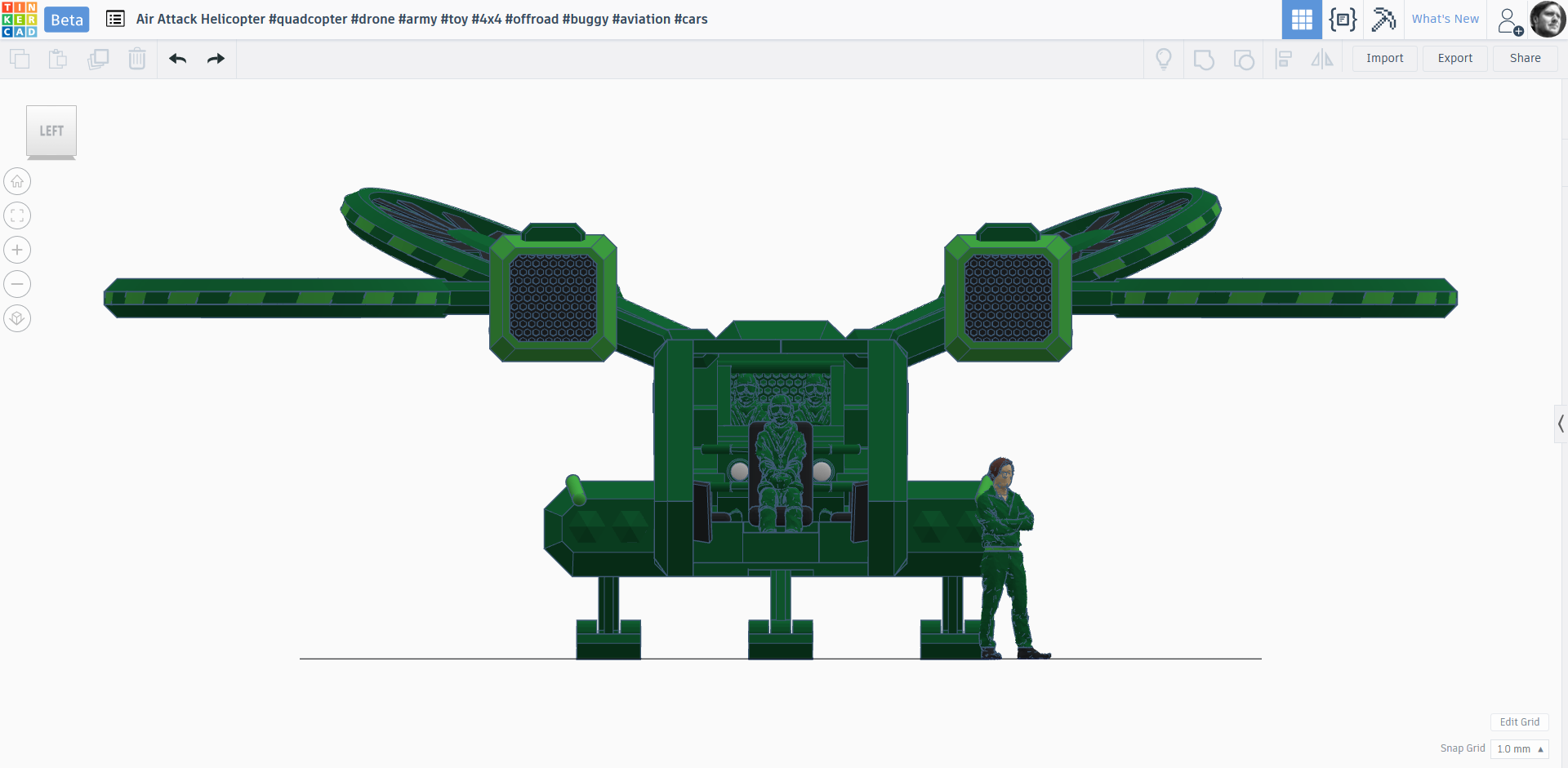Click the Group shapes icon

pyautogui.click(x=1204, y=60)
